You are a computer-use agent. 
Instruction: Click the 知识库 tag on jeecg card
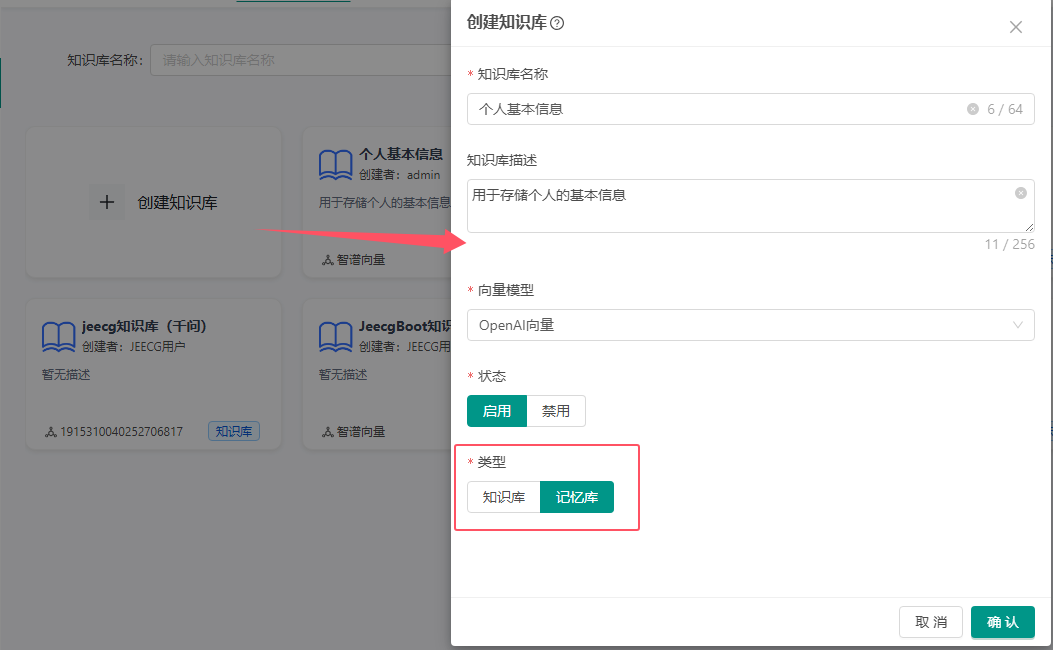click(234, 432)
